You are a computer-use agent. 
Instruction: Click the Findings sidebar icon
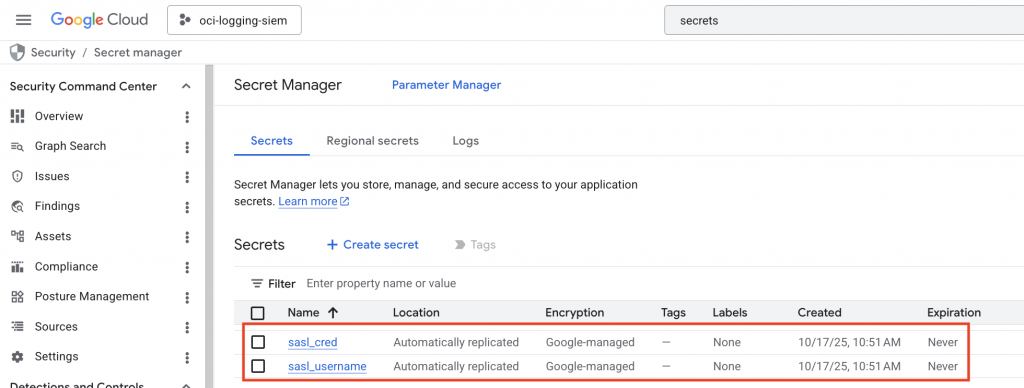(x=18, y=206)
